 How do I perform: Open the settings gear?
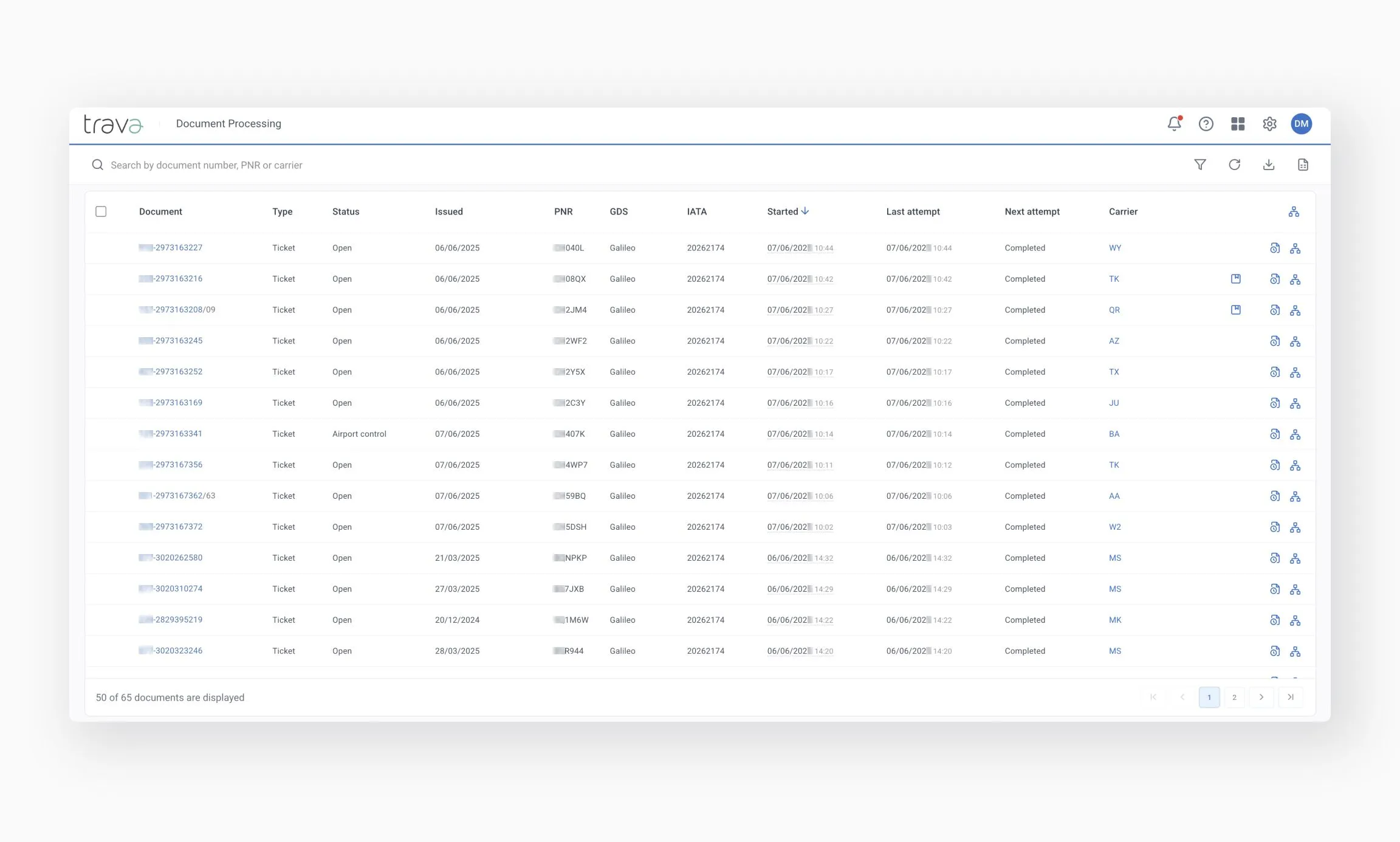(1269, 124)
